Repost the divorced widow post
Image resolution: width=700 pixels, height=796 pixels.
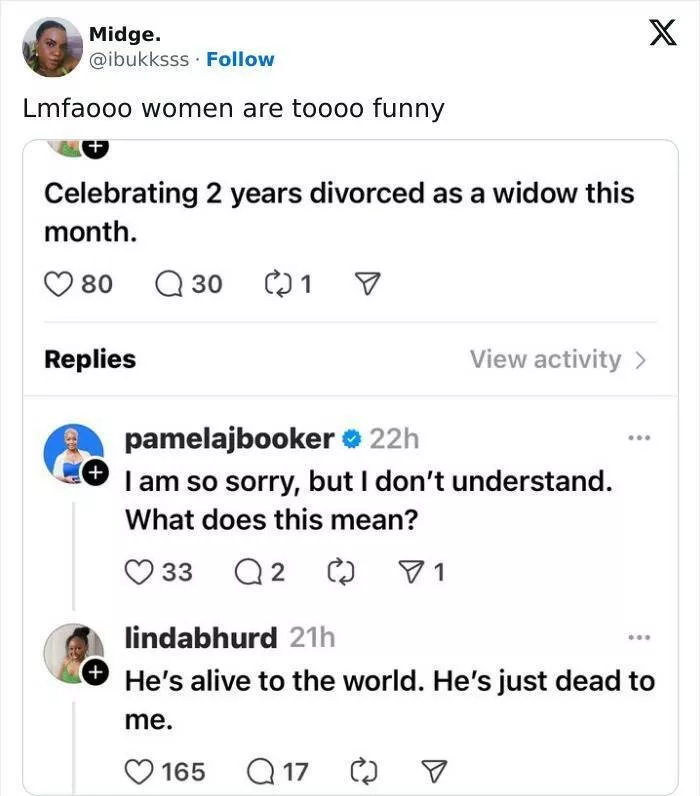tap(274, 285)
